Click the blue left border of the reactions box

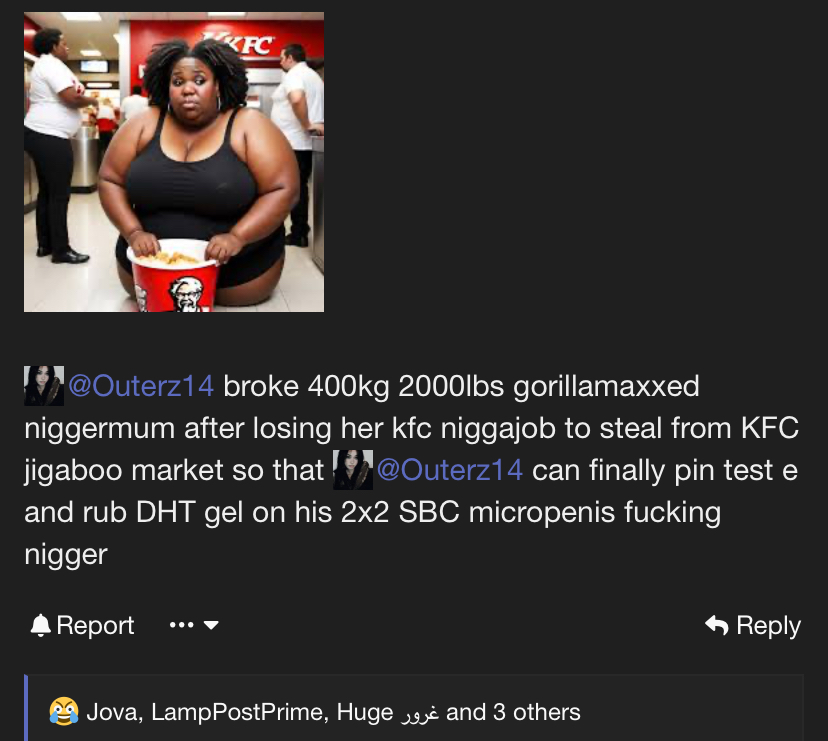(26, 708)
